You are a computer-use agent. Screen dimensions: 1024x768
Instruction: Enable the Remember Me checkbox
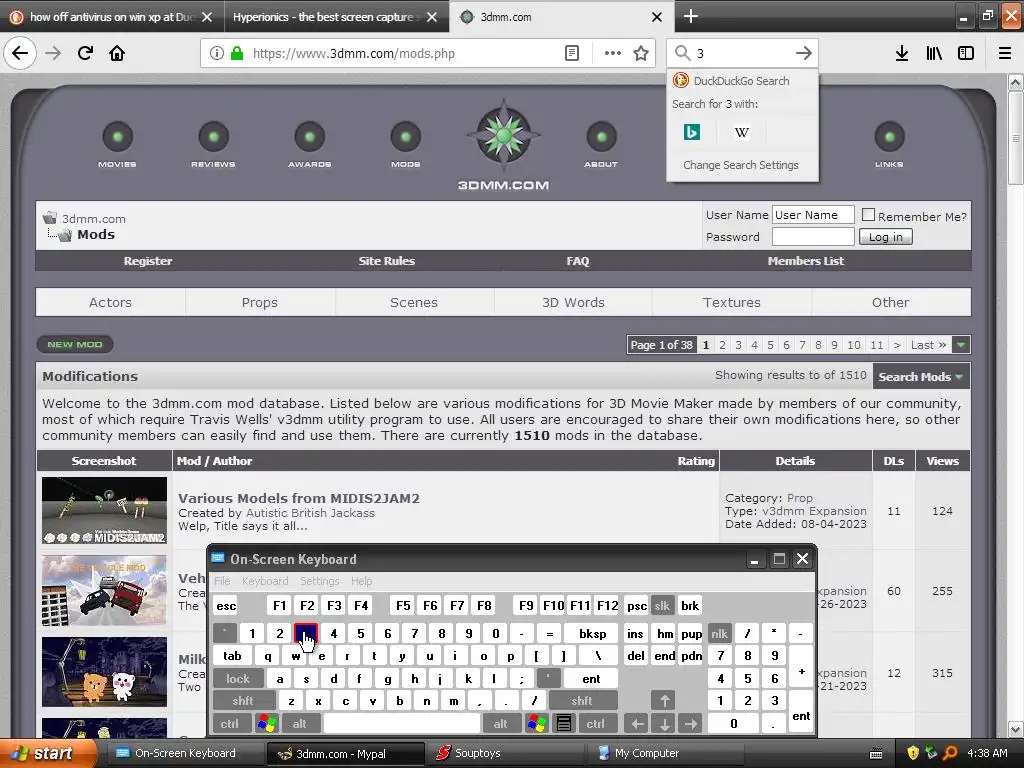pyautogui.click(x=868, y=214)
